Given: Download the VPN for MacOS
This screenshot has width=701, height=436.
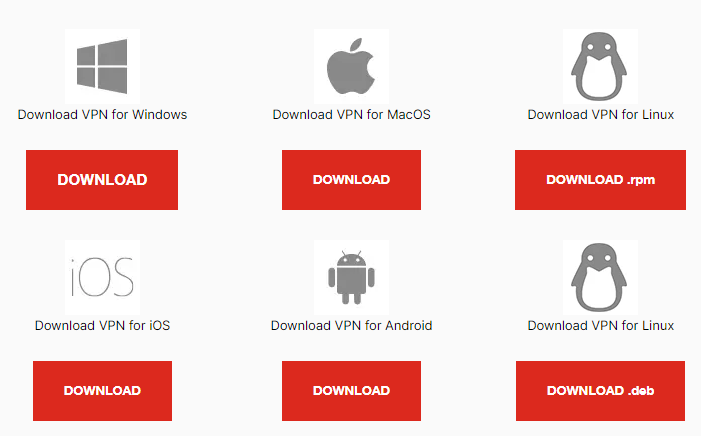Looking at the screenshot, I should 351,180.
